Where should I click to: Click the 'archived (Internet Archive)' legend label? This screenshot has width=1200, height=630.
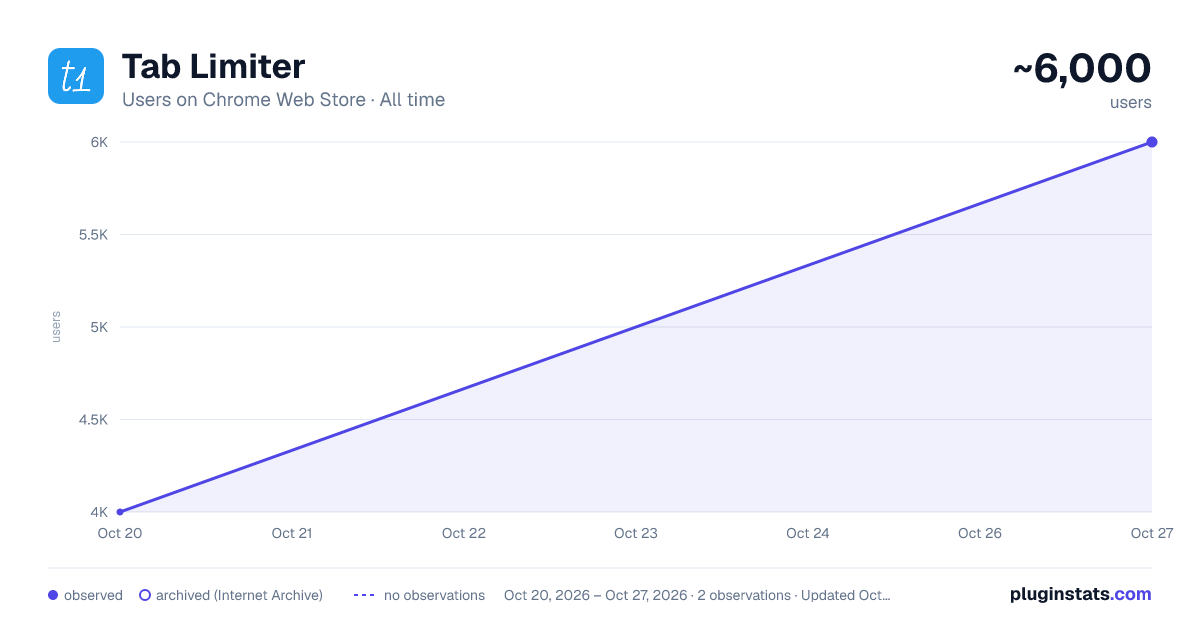click(x=239, y=595)
